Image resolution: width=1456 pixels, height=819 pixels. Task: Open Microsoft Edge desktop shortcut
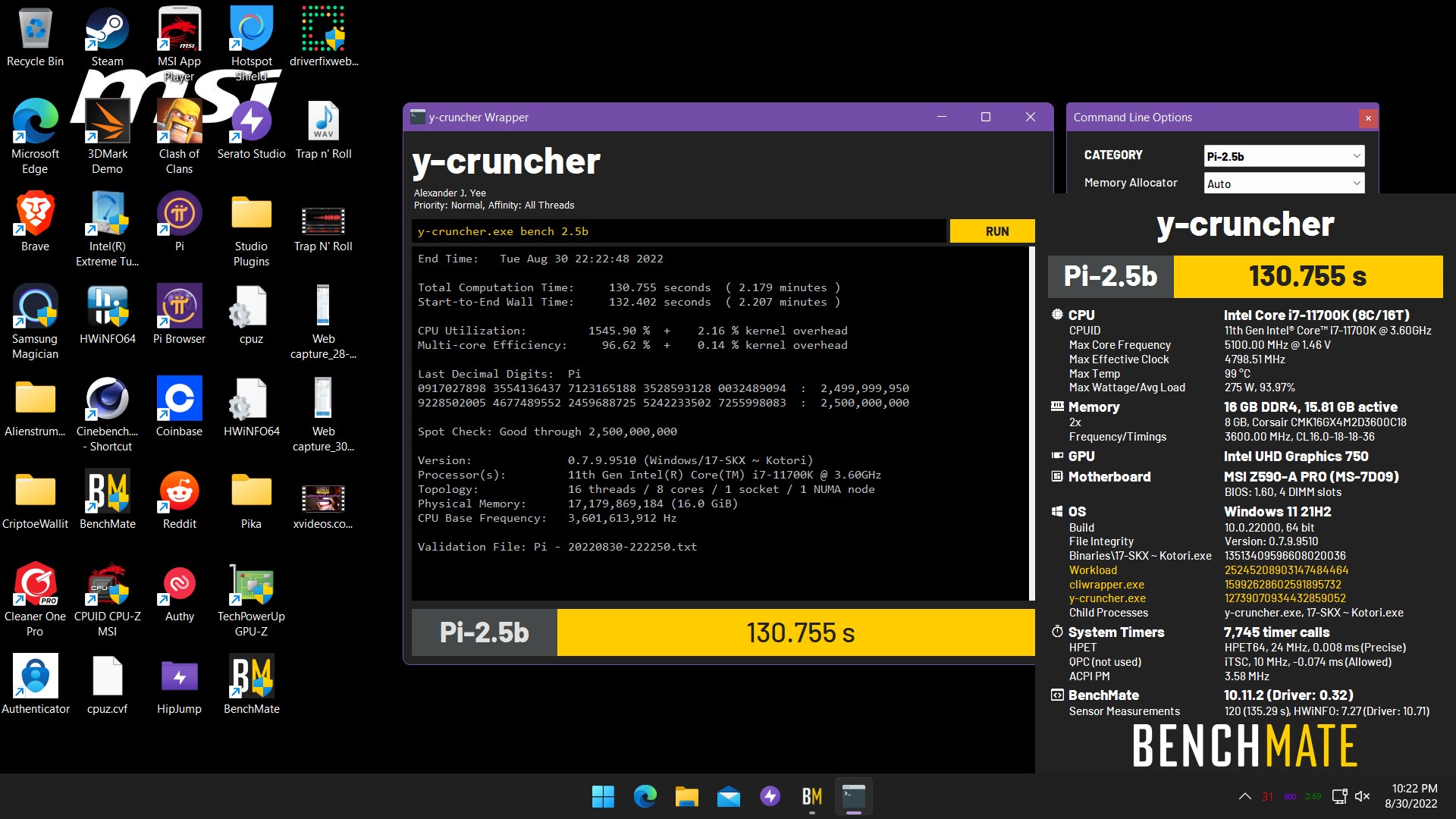tap(35, 136)
